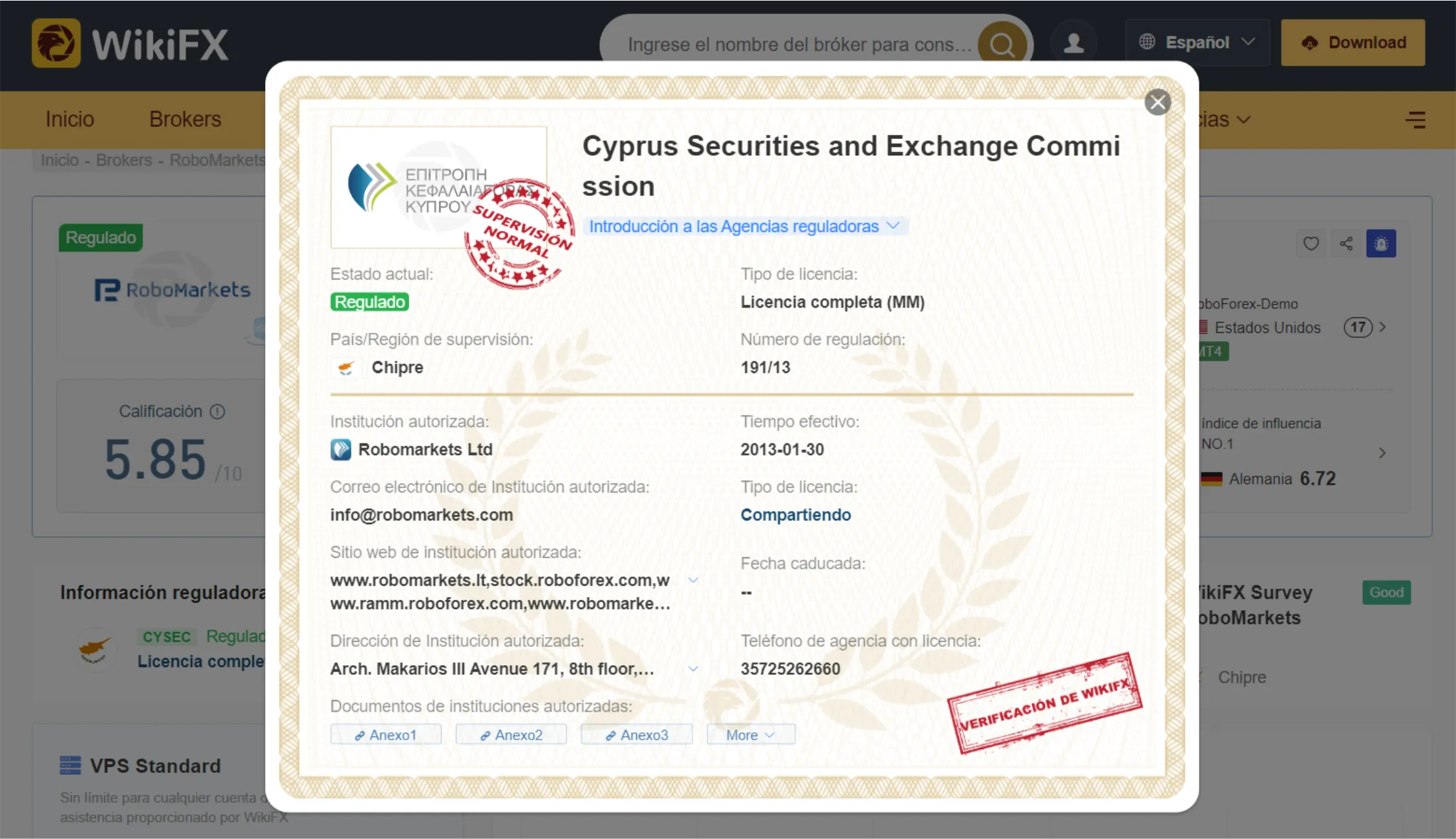1456x839 pixels.
Task: Click the CySEC regulator logo thumbnail
Action: 438,187
